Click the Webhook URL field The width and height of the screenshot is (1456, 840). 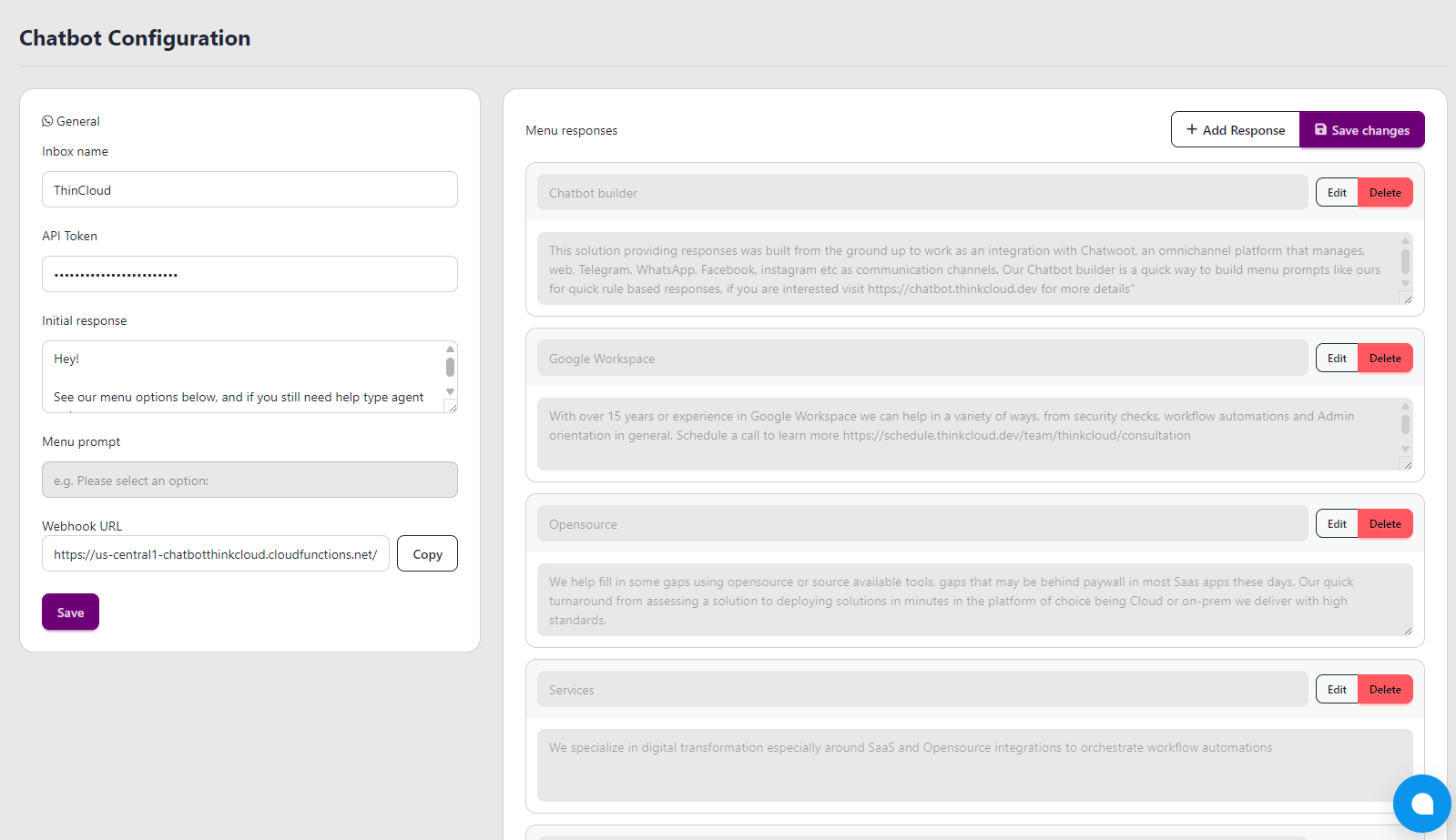tap(216, 553)
